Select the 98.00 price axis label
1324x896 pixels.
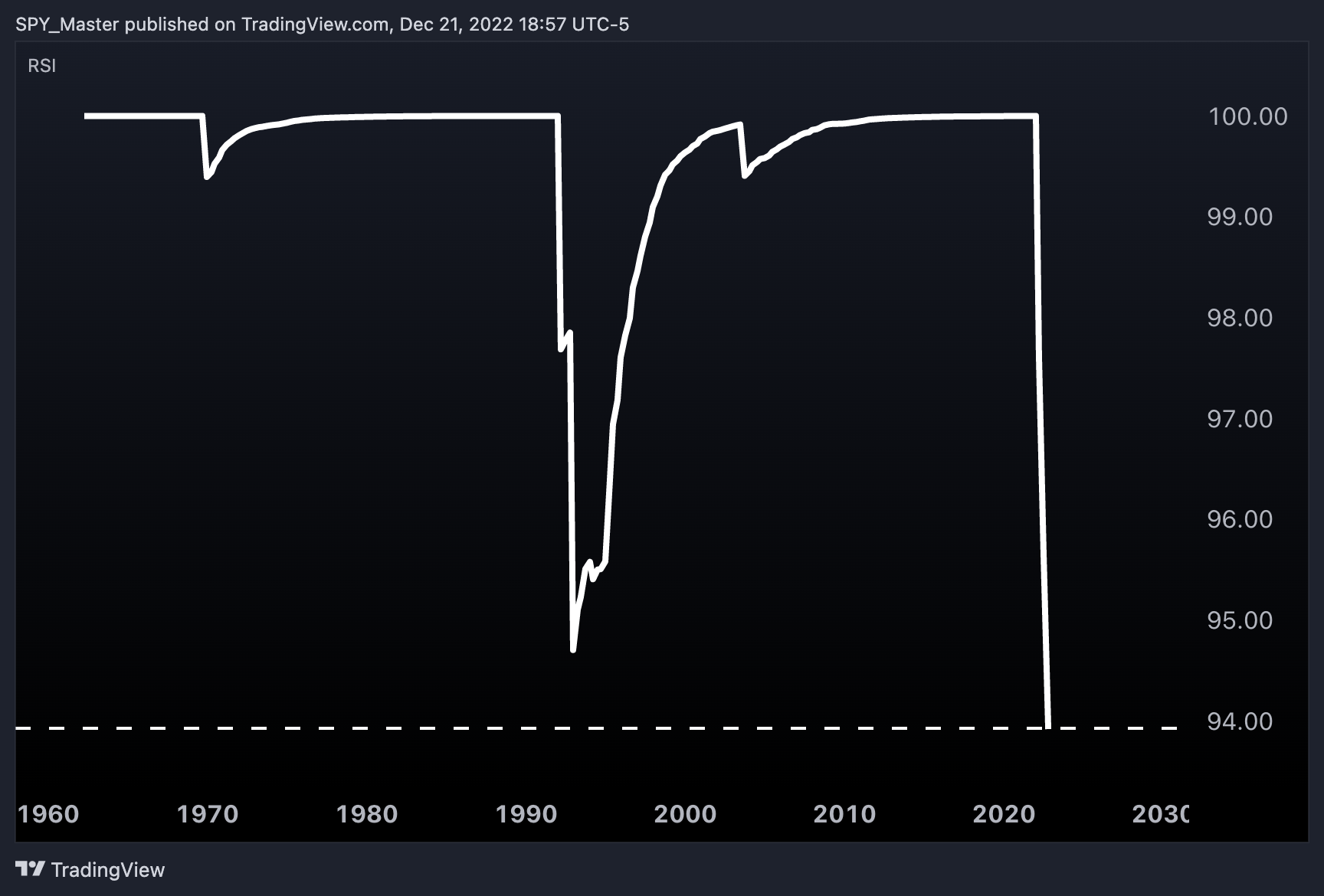[x=1240, y=318]
